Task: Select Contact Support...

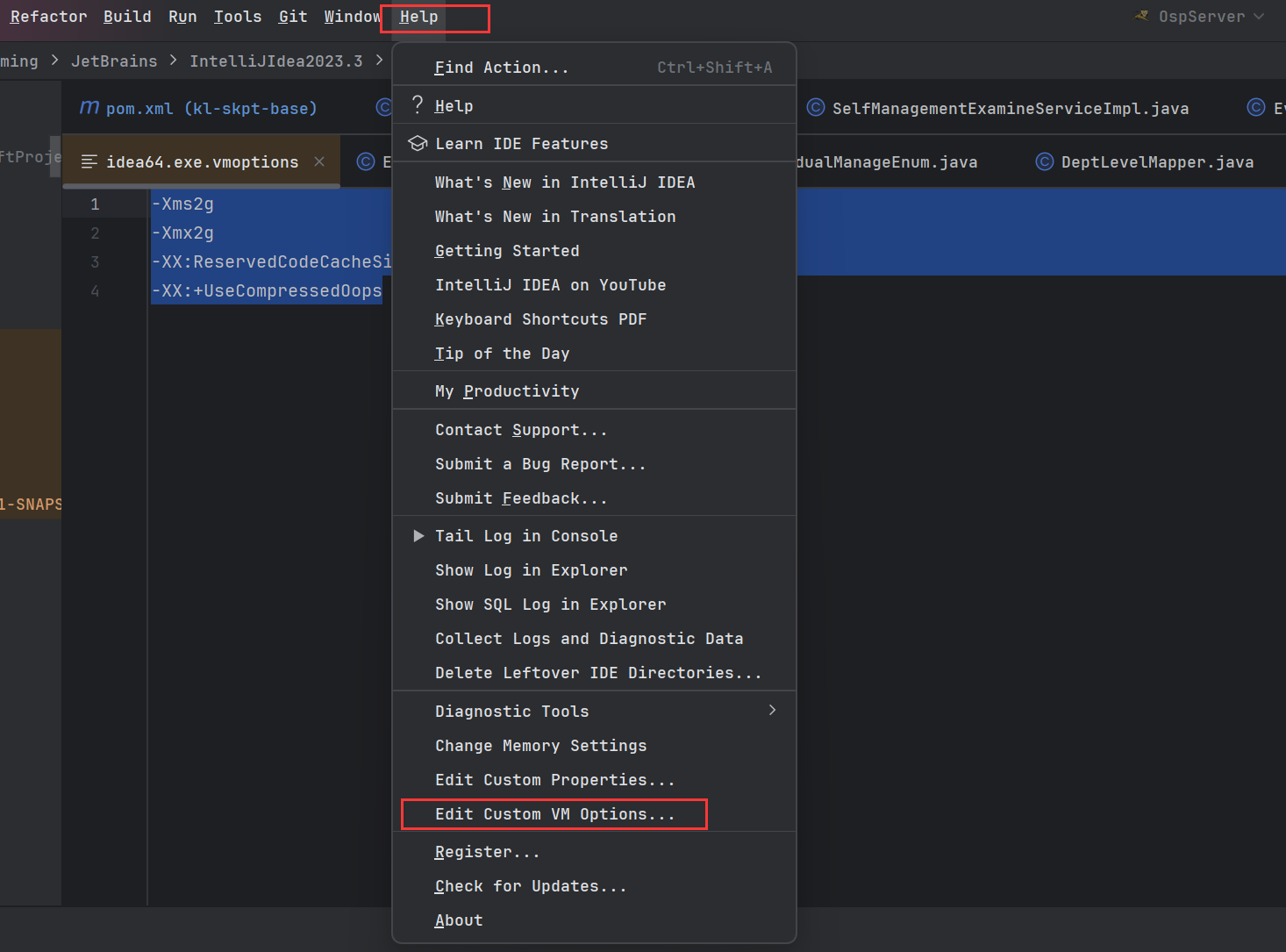Action: point(594,430)
